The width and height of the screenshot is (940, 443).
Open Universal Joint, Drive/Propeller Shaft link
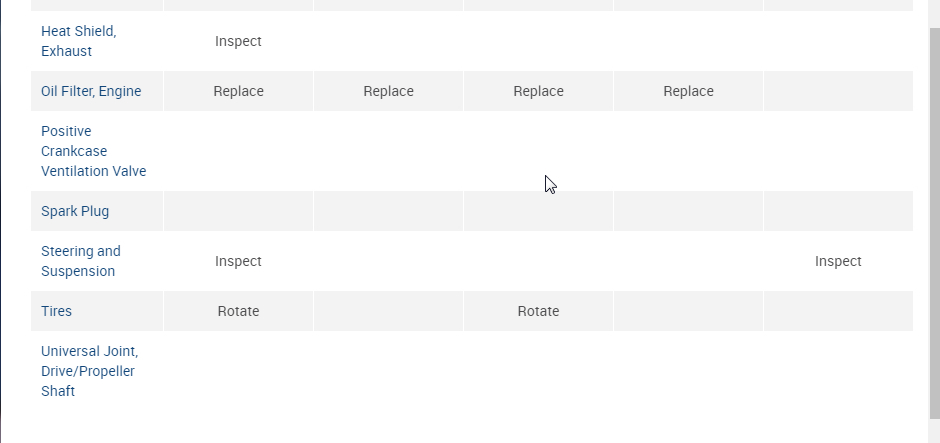point(89,371)
